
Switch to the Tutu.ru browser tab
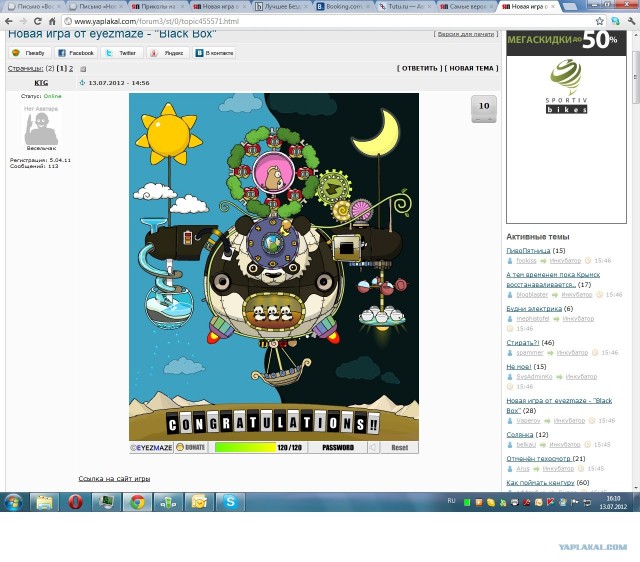[405, 6]
